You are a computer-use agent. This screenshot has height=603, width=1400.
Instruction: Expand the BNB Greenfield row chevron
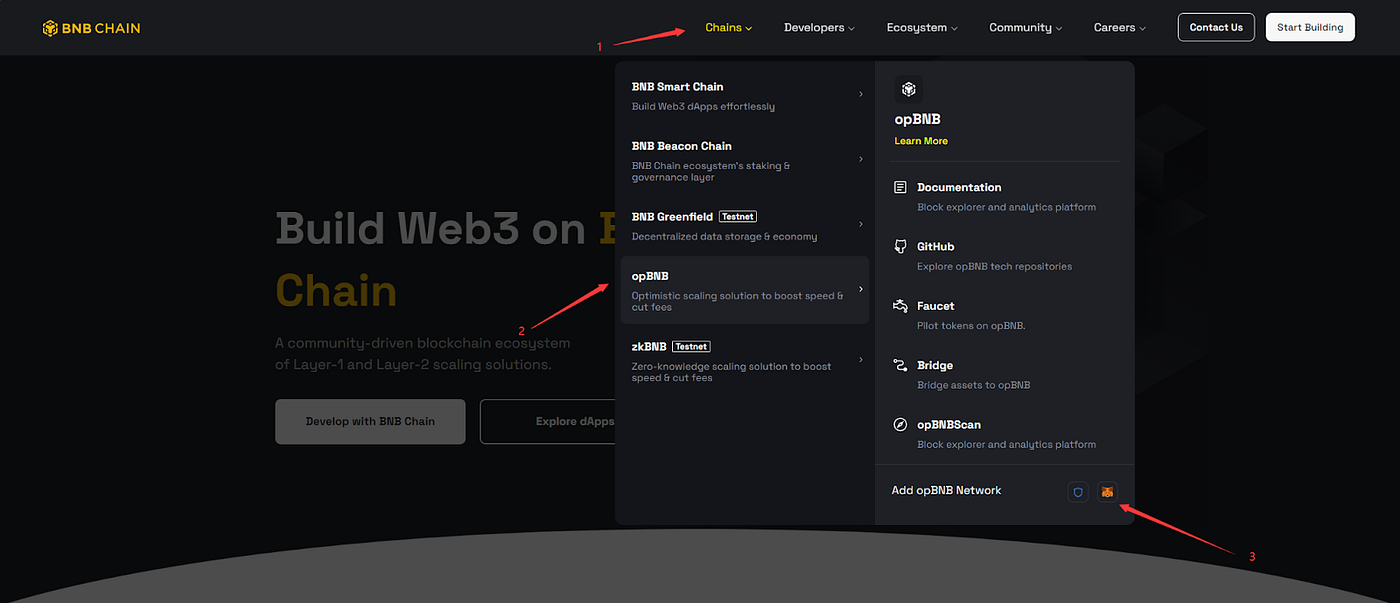point(861,224)
